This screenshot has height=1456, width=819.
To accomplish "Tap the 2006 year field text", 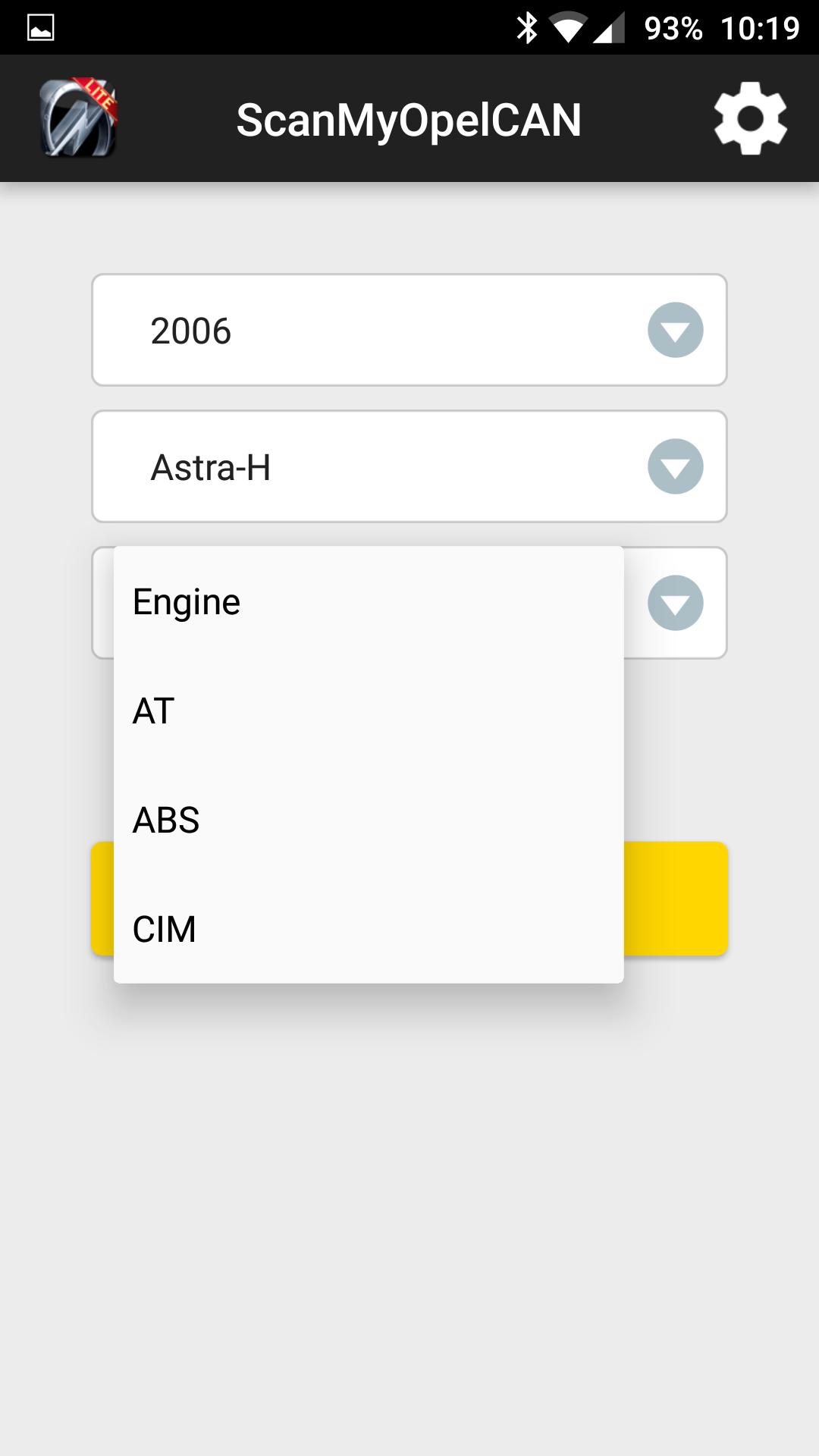I will [x=190, y=331].
